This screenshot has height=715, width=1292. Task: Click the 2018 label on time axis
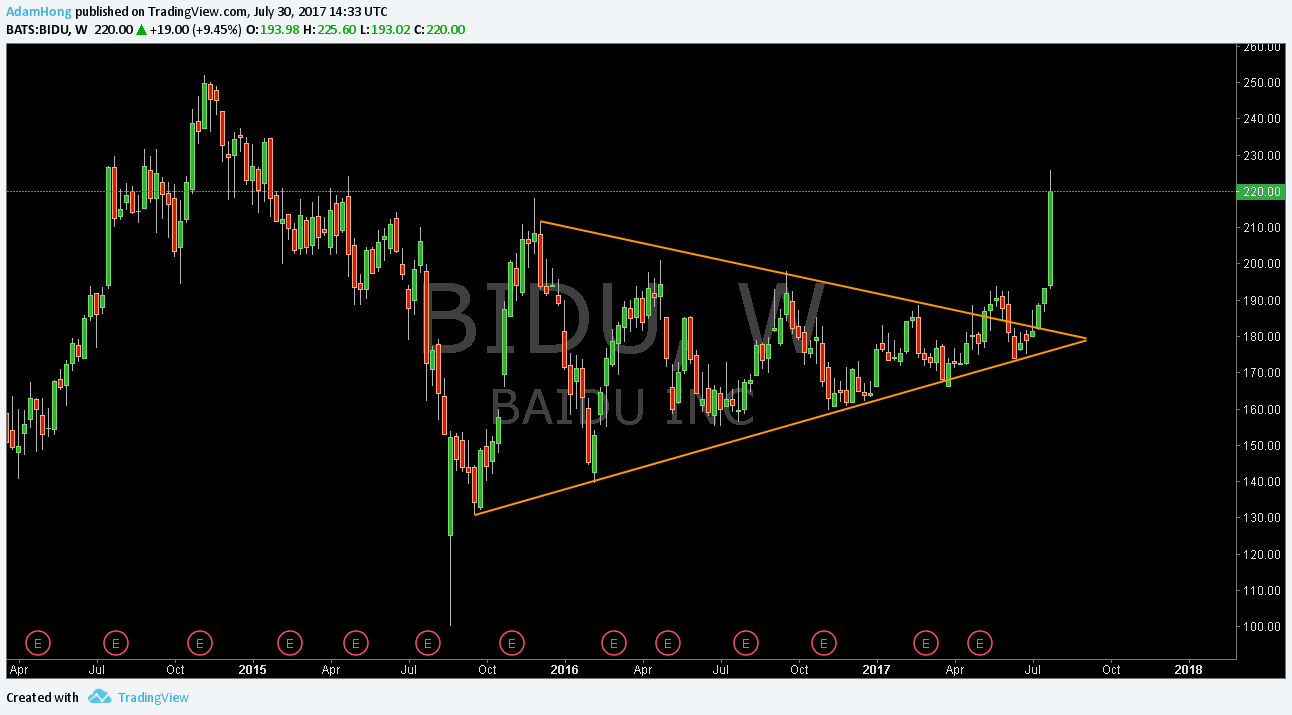[x=1188, y=668]
